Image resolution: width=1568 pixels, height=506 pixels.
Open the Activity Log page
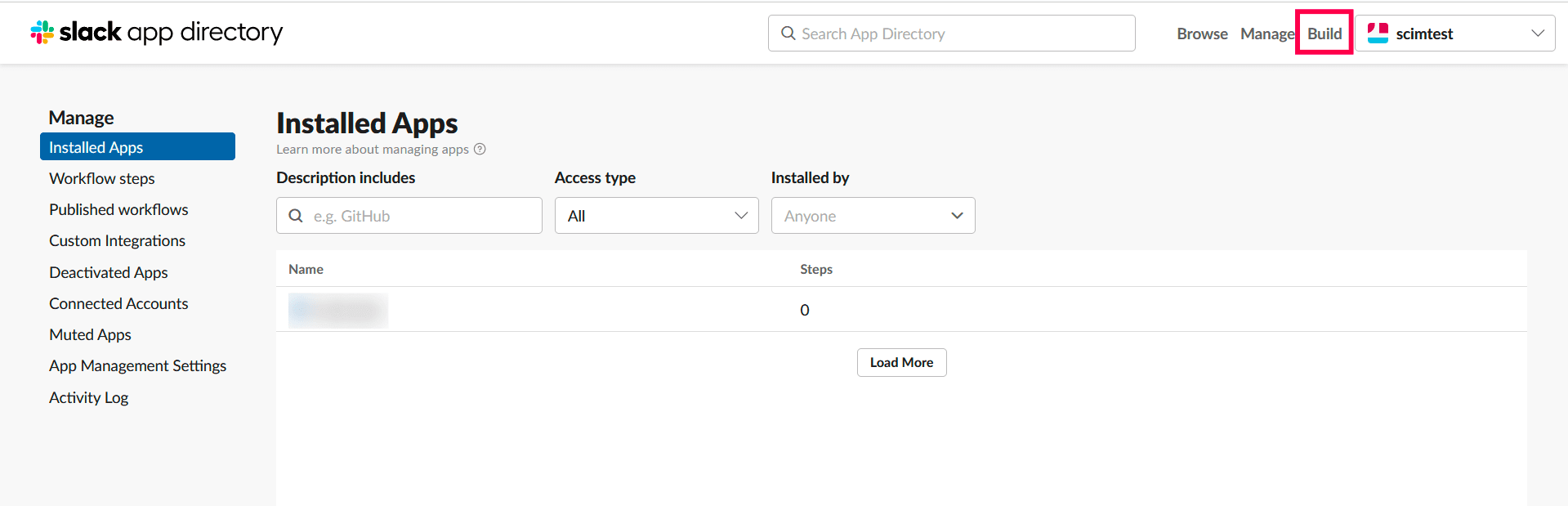coord(89,397)
